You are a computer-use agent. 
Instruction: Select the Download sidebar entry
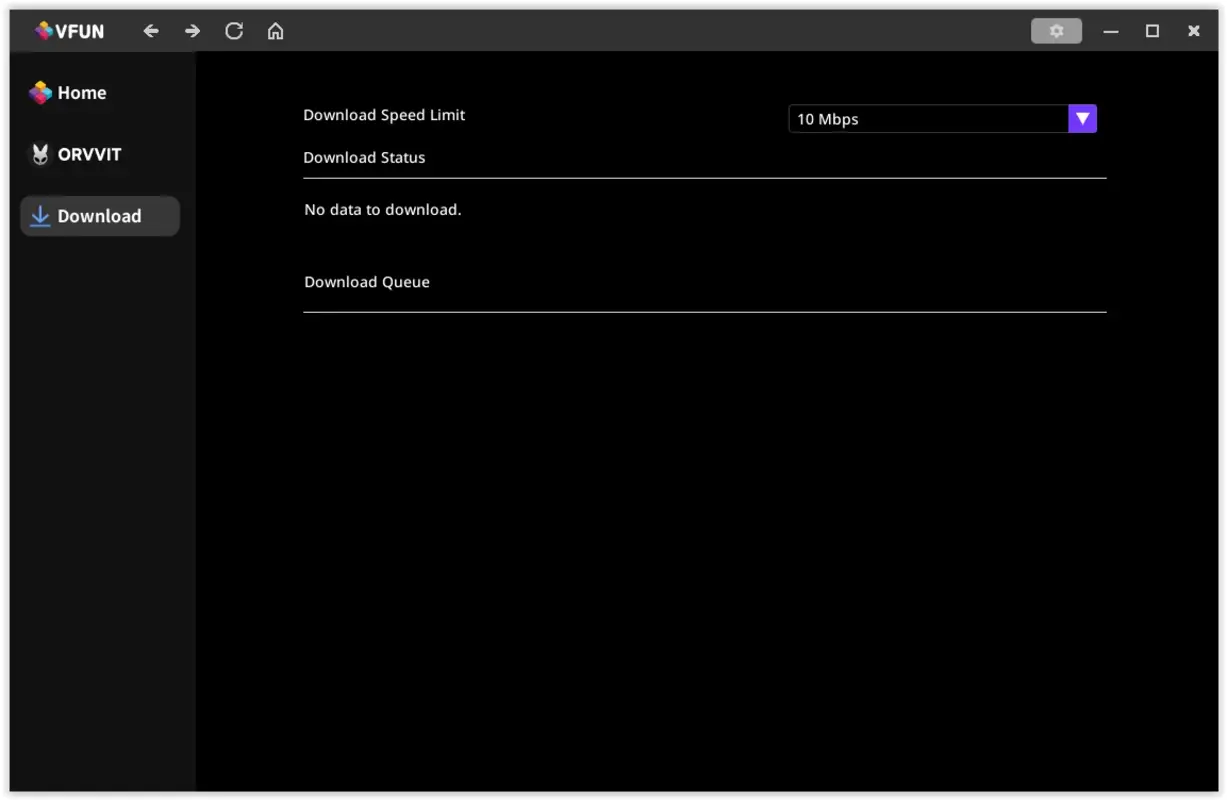100,216
